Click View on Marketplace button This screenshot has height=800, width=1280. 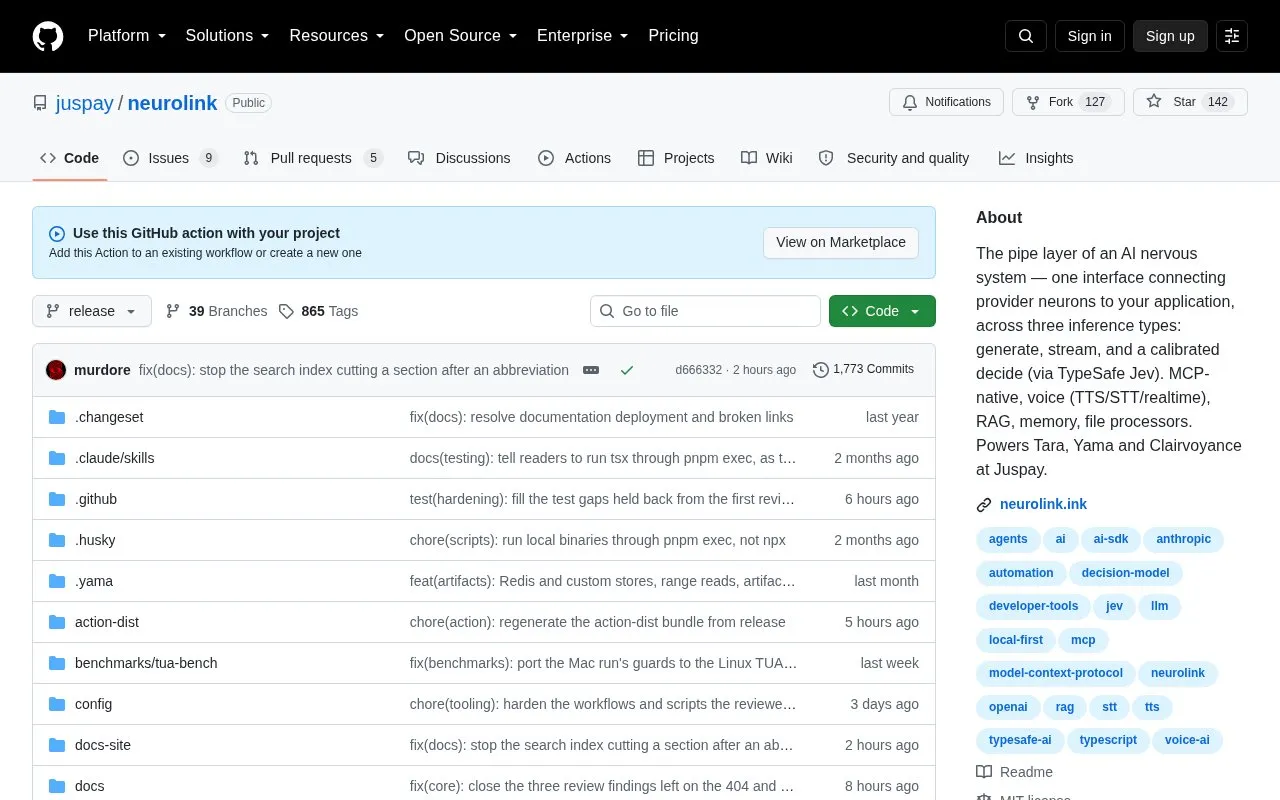[841, 242]
